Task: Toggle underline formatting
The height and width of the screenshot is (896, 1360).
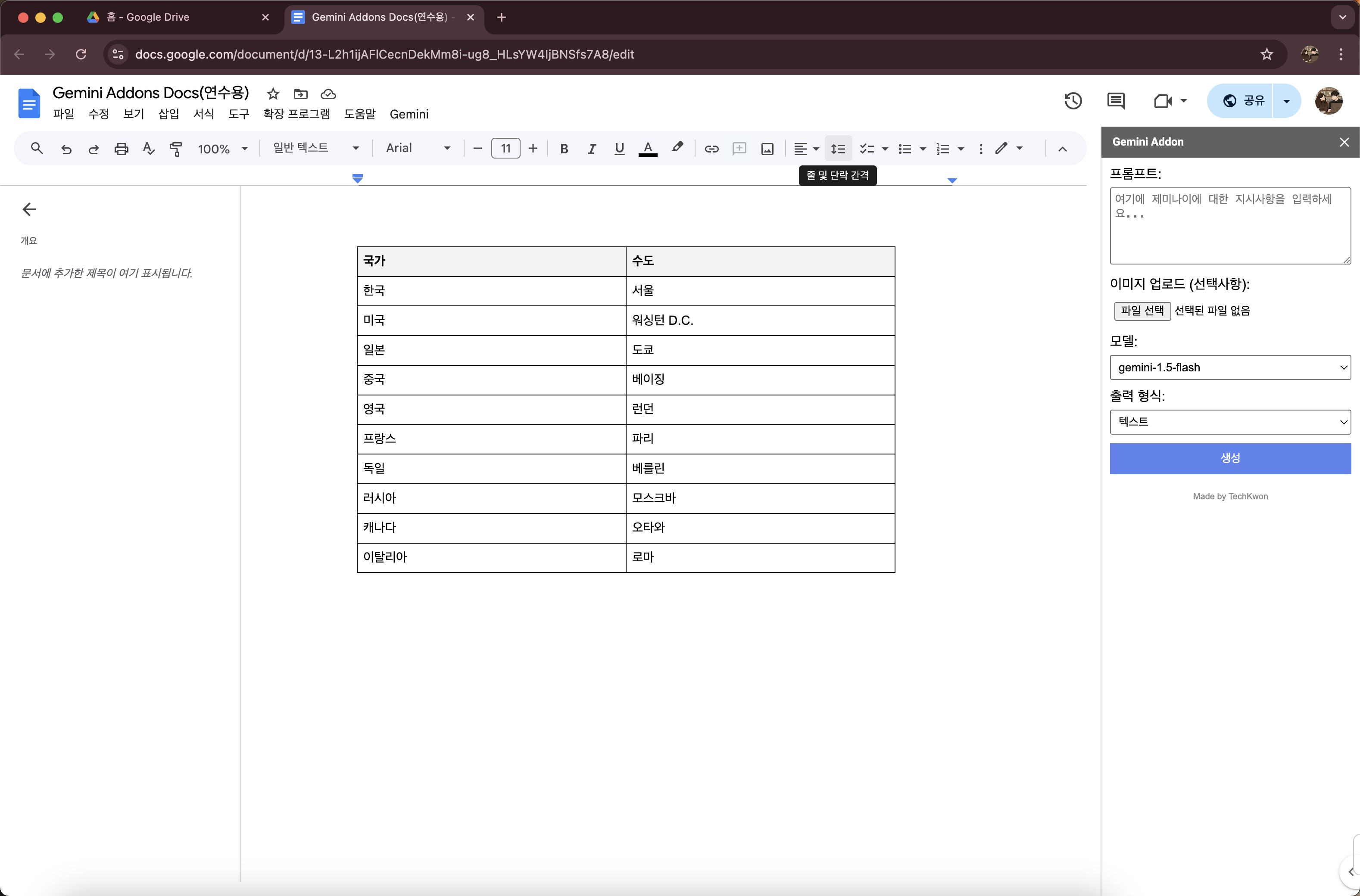Action: pos(619,149)
